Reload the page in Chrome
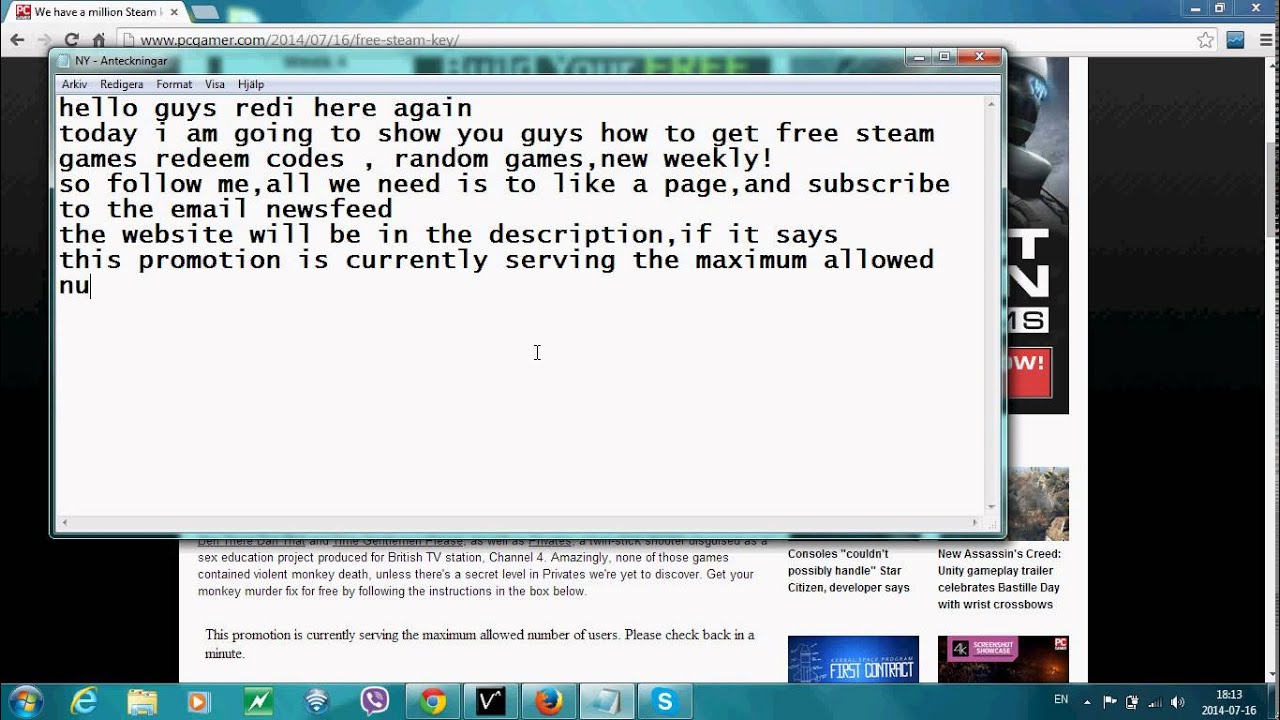The height and width of the screenshot is (720, 1280). click(x=72, y=40)
